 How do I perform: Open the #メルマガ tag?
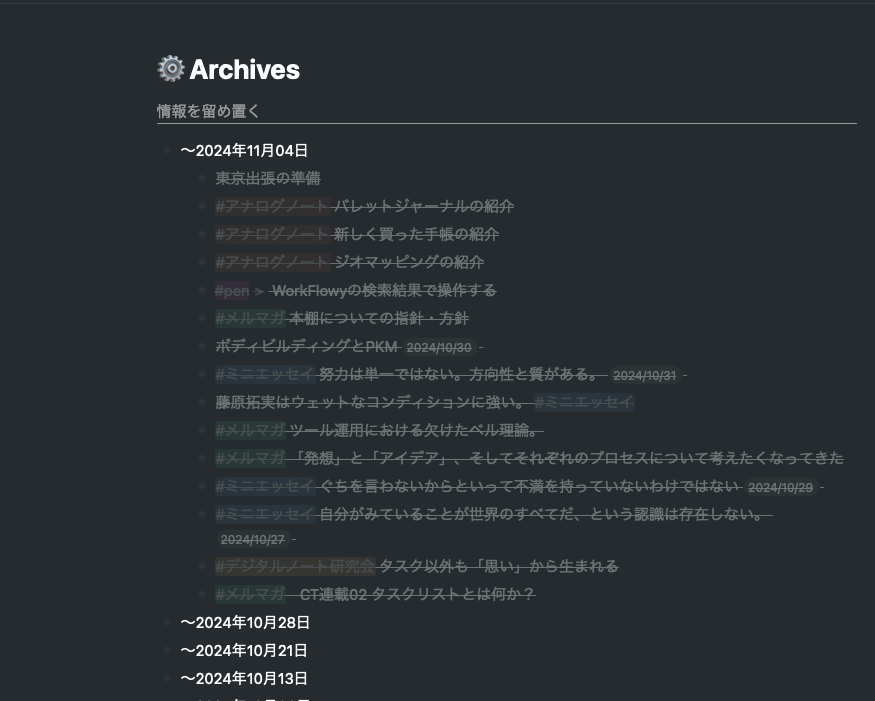[250, 318]
